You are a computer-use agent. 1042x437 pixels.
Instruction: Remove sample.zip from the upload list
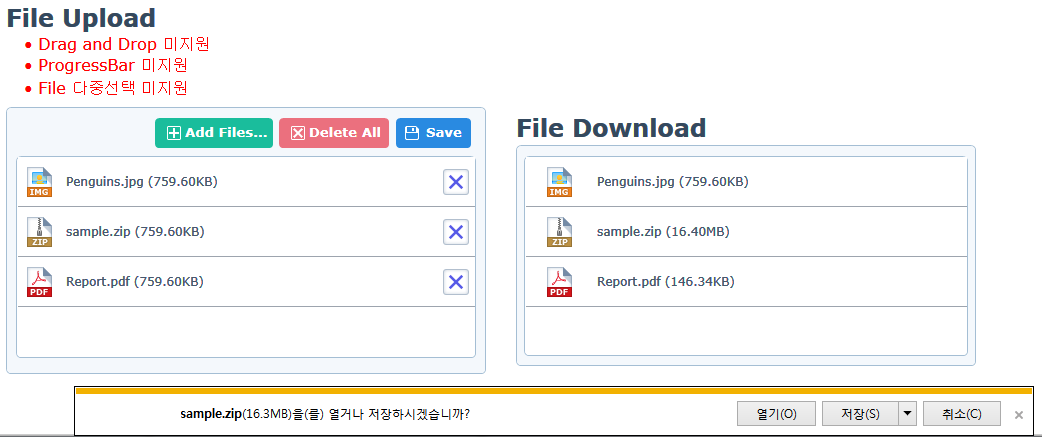click(456, 232)
